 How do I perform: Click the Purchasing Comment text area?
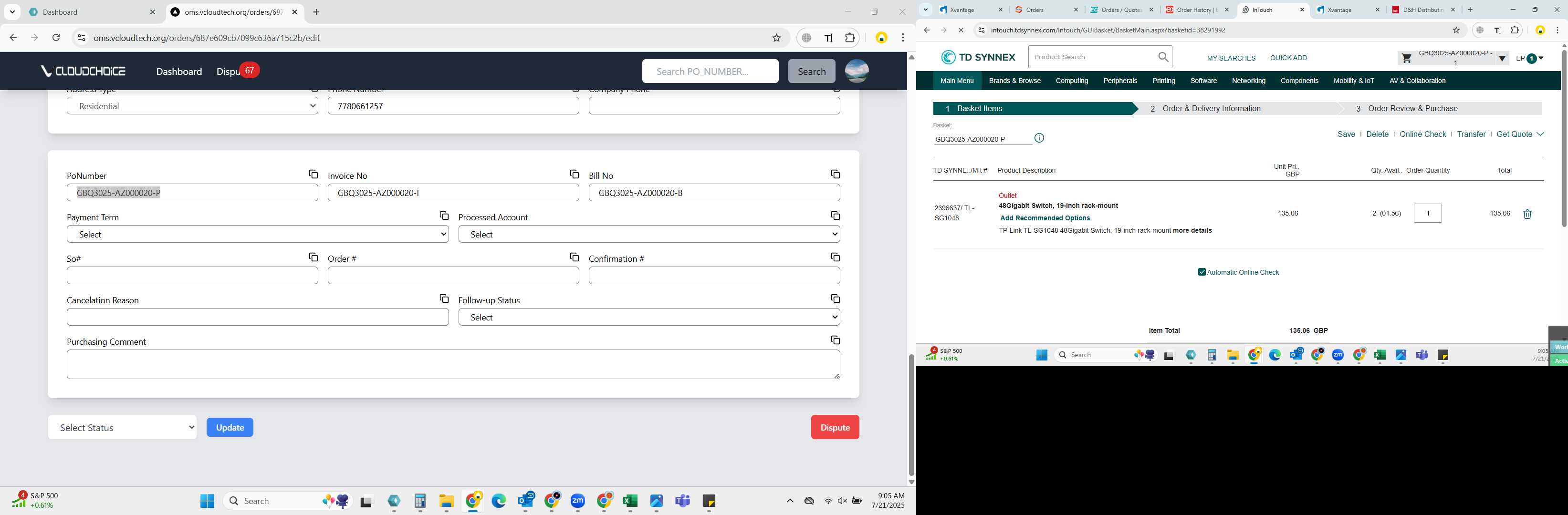[x=453, y=364]
